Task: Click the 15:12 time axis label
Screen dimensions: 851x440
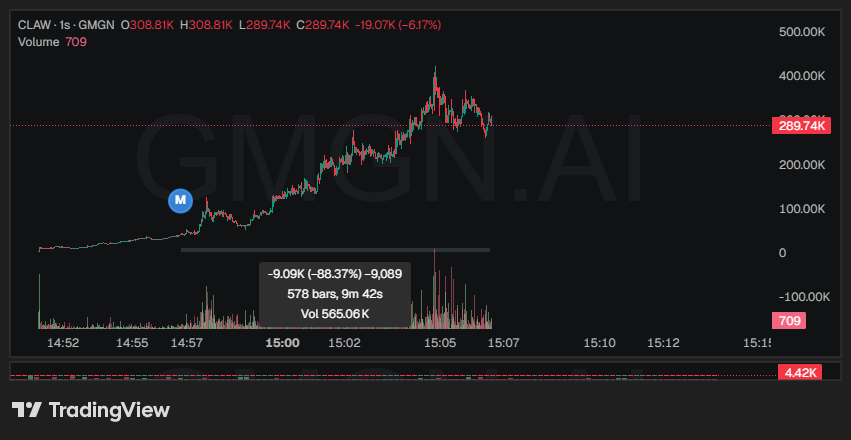Action: point(663,343)
